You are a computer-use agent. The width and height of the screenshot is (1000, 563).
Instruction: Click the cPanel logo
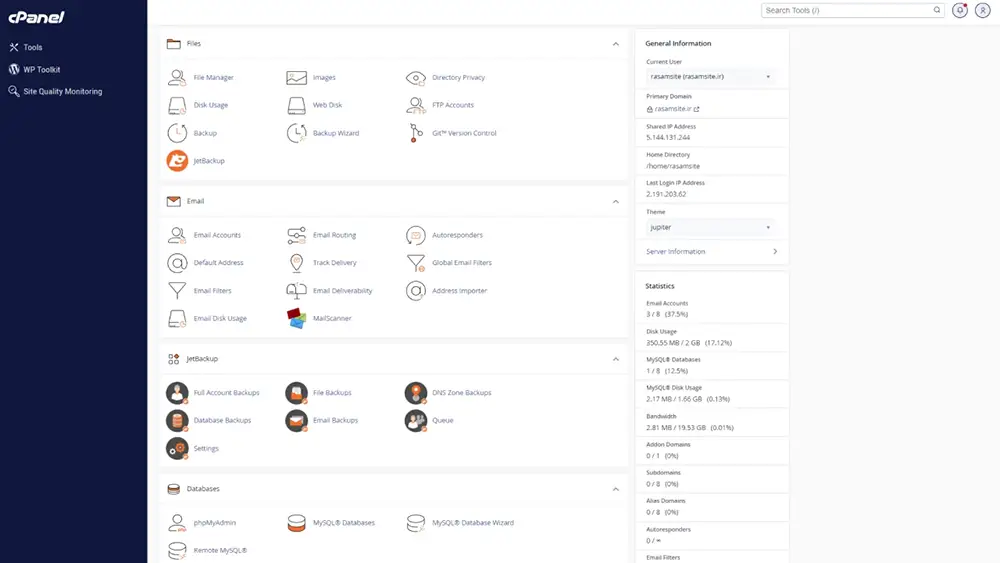pos(36,17)
